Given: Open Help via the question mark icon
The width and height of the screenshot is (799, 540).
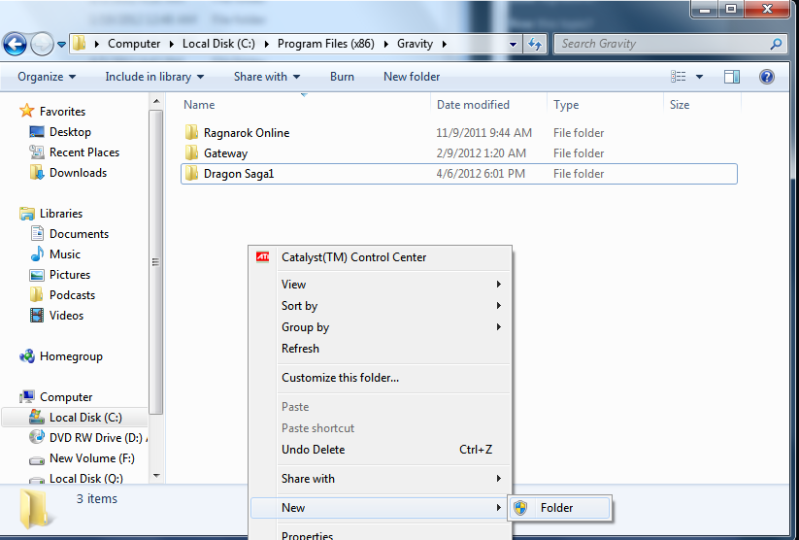Looking at the screenshot, I should 766,77.
